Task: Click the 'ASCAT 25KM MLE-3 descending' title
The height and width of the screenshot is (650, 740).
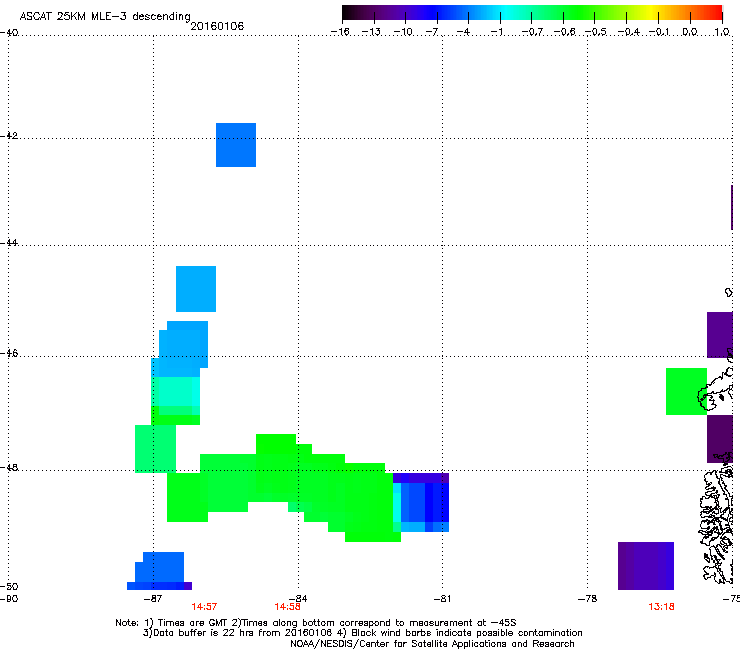Action: coord(105,16)
